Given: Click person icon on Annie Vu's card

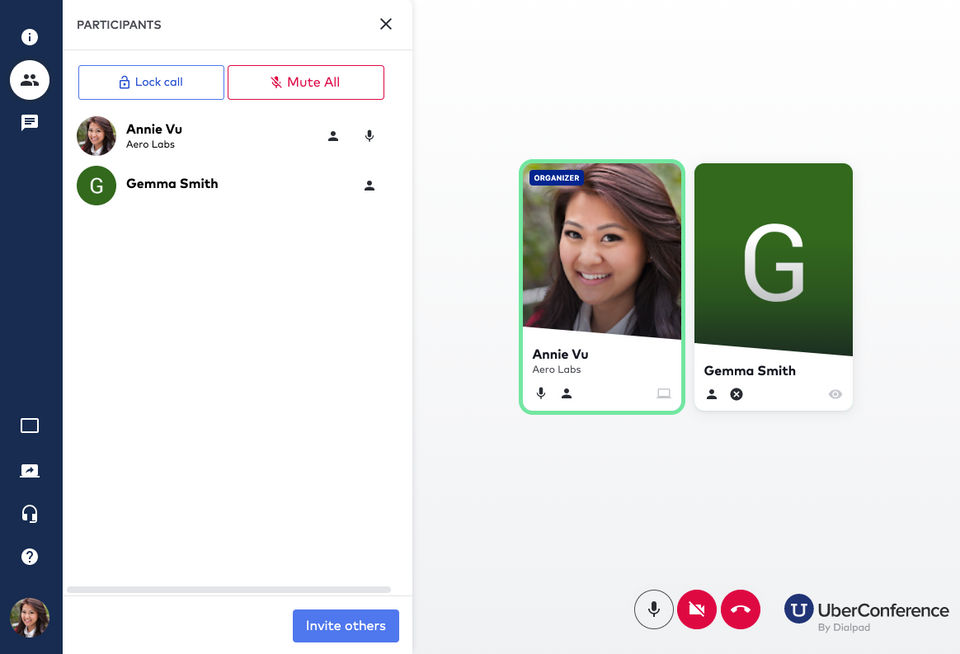Looking at the screenshot, I should [566, 393].
